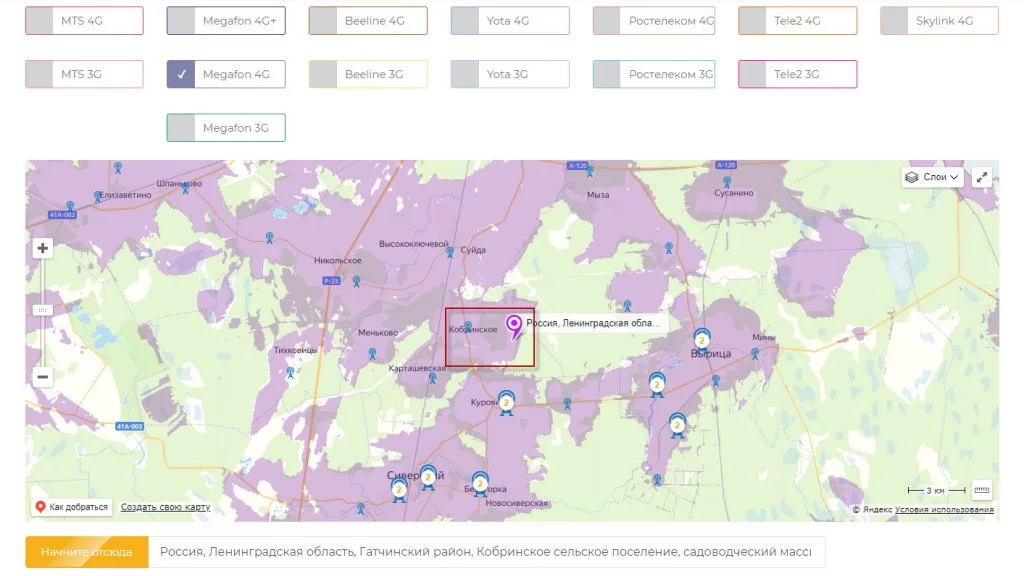Click the Как добраться directions button

click(72, 507)
